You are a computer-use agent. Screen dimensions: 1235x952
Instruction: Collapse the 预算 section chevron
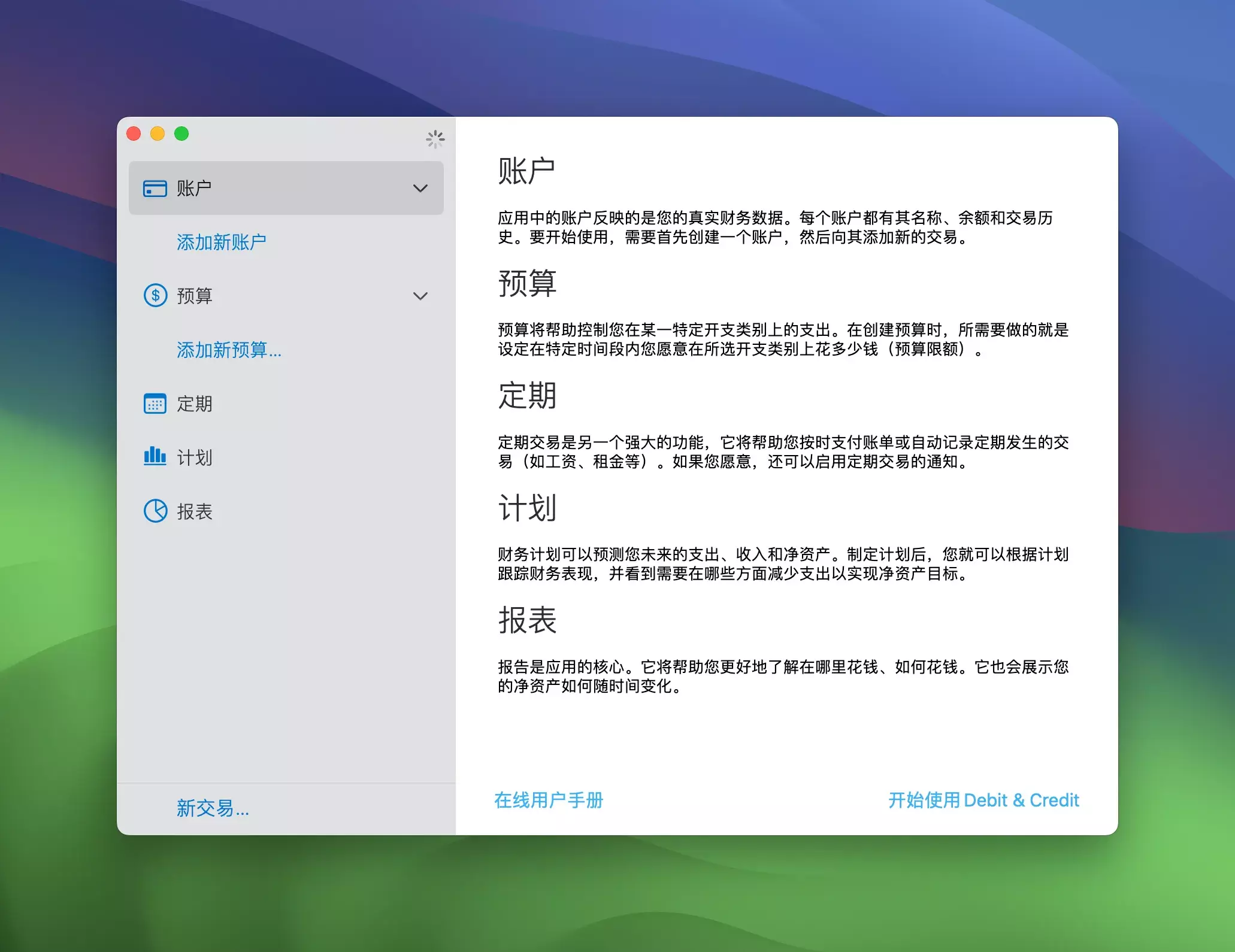coord(420,296)
